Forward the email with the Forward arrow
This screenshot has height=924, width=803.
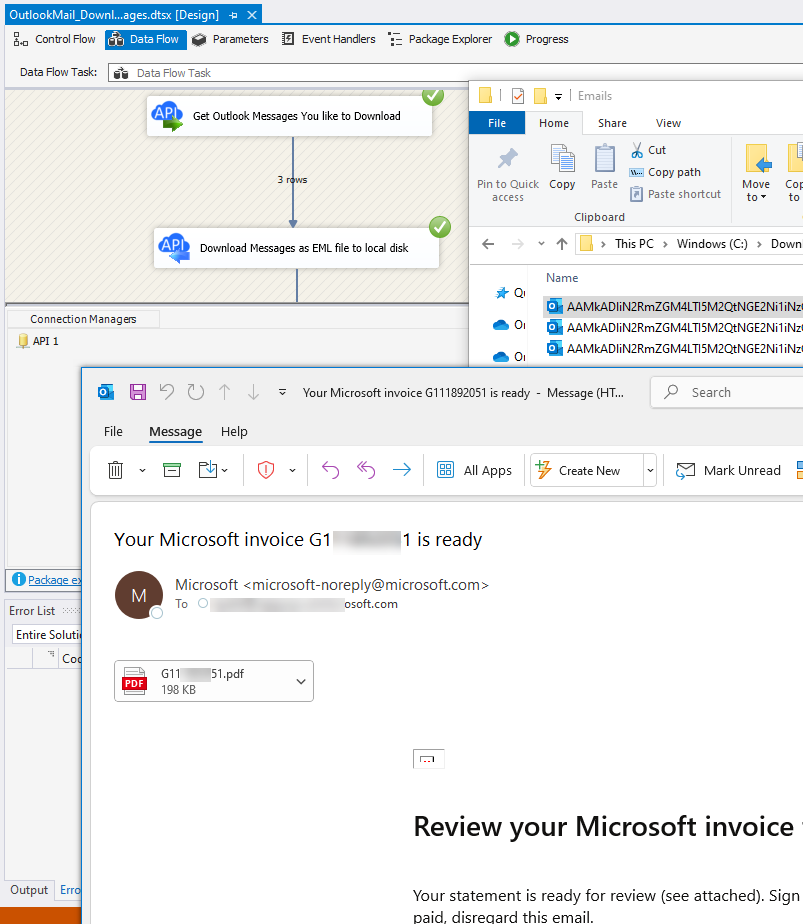[402, 470]
